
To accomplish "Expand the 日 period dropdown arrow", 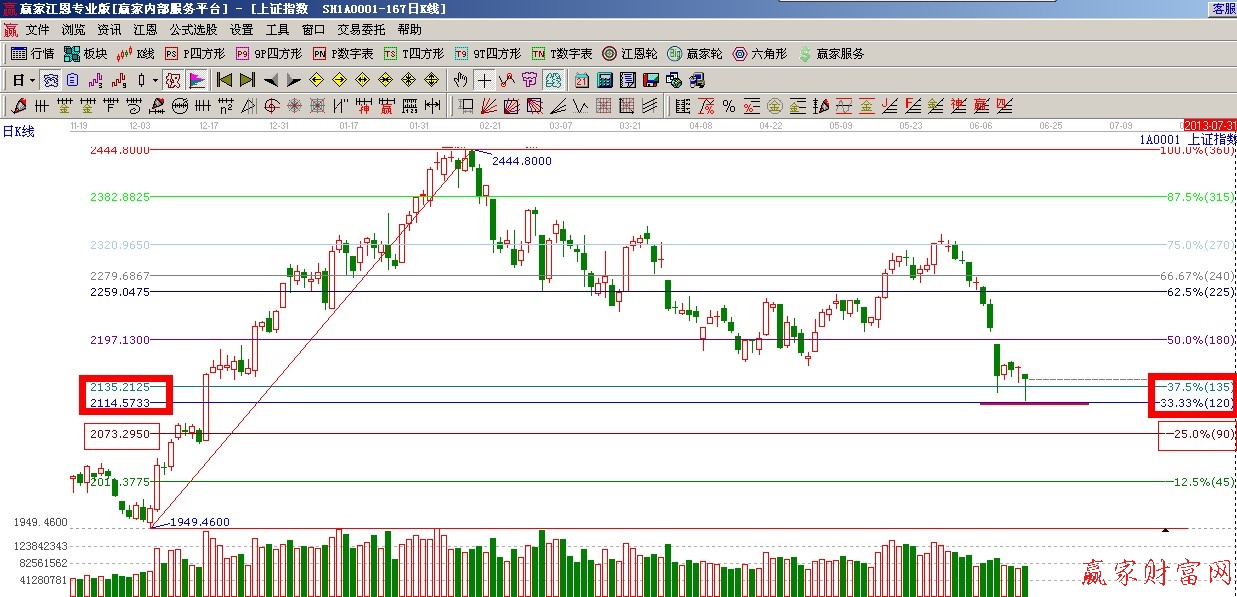I will coord(32,80).
